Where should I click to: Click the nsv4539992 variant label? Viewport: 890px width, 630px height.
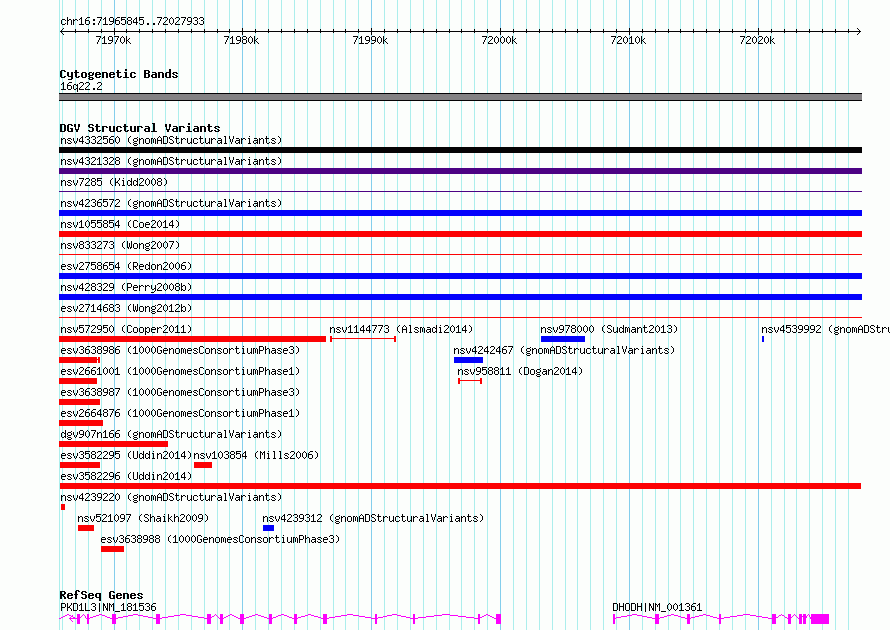(x=824, y=329)
